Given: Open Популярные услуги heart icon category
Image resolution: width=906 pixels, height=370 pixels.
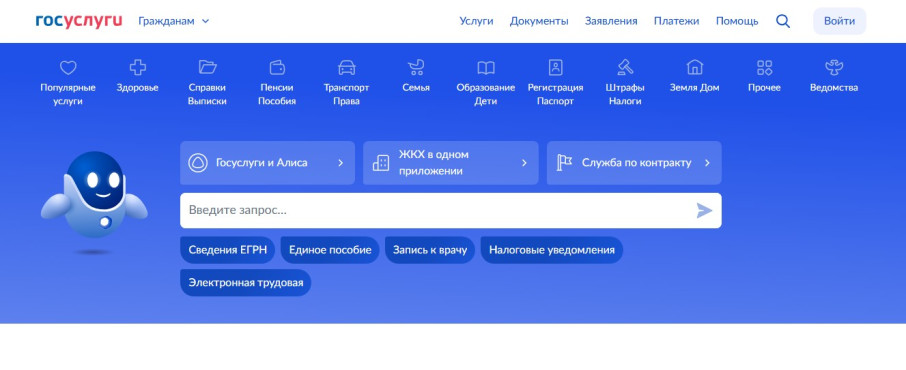Looking at the screenshot, I should coord(68,83).
